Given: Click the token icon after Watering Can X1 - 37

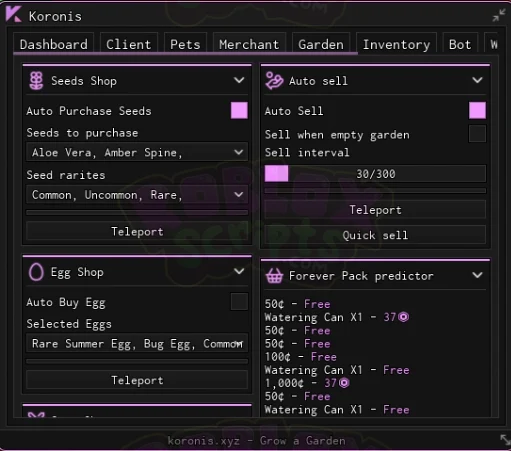Looking at the screenshot, I should (404, 317).
